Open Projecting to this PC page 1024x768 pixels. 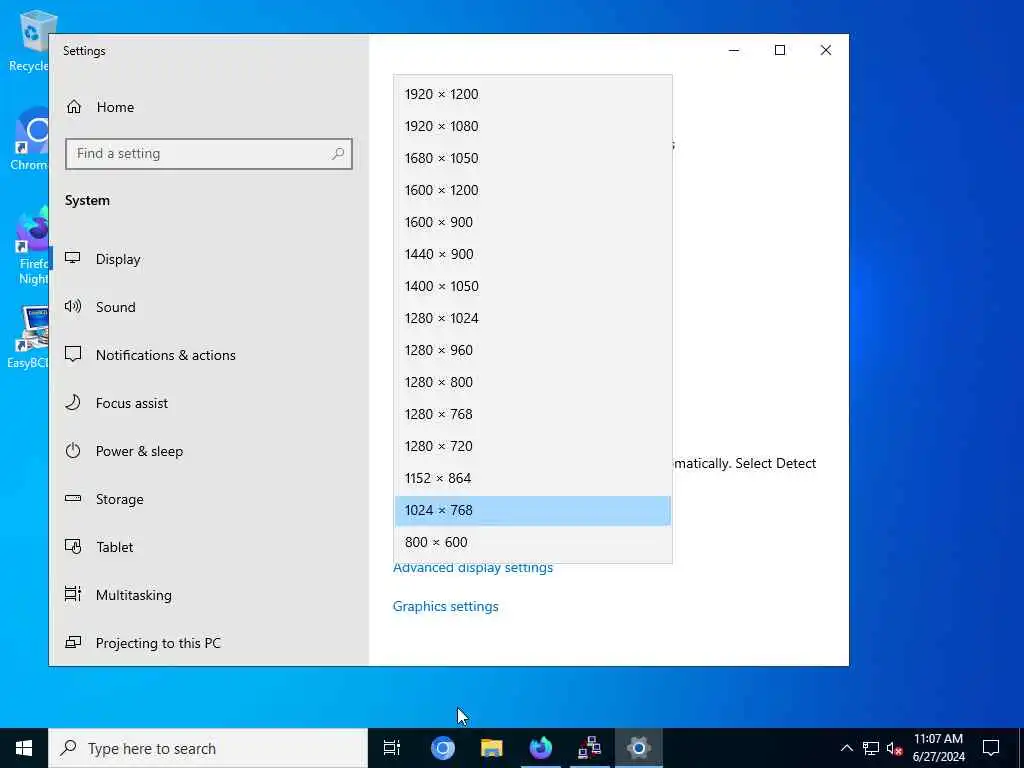pyautogui.click(x=209, y=643)
